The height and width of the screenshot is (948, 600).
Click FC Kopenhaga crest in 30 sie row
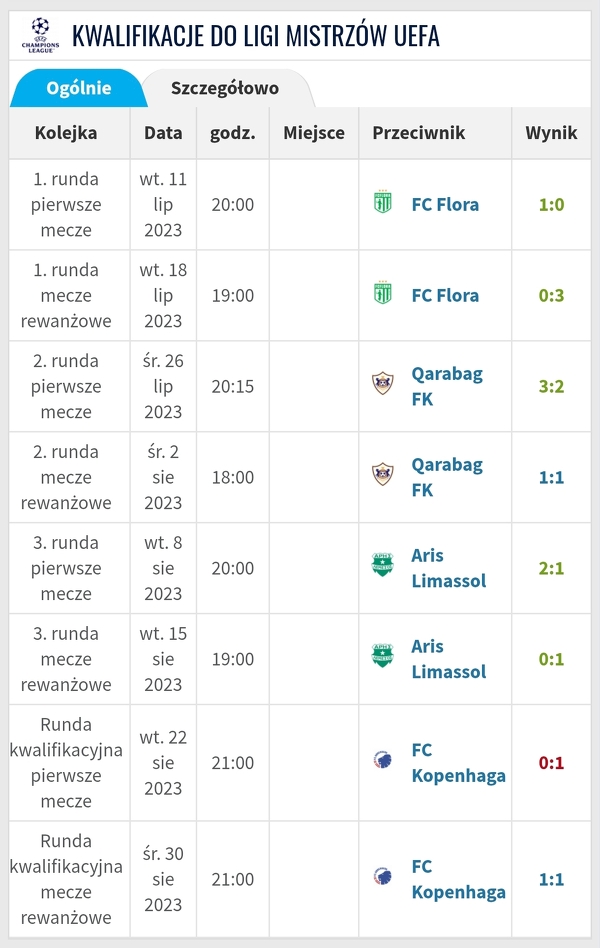pos(383,879)
